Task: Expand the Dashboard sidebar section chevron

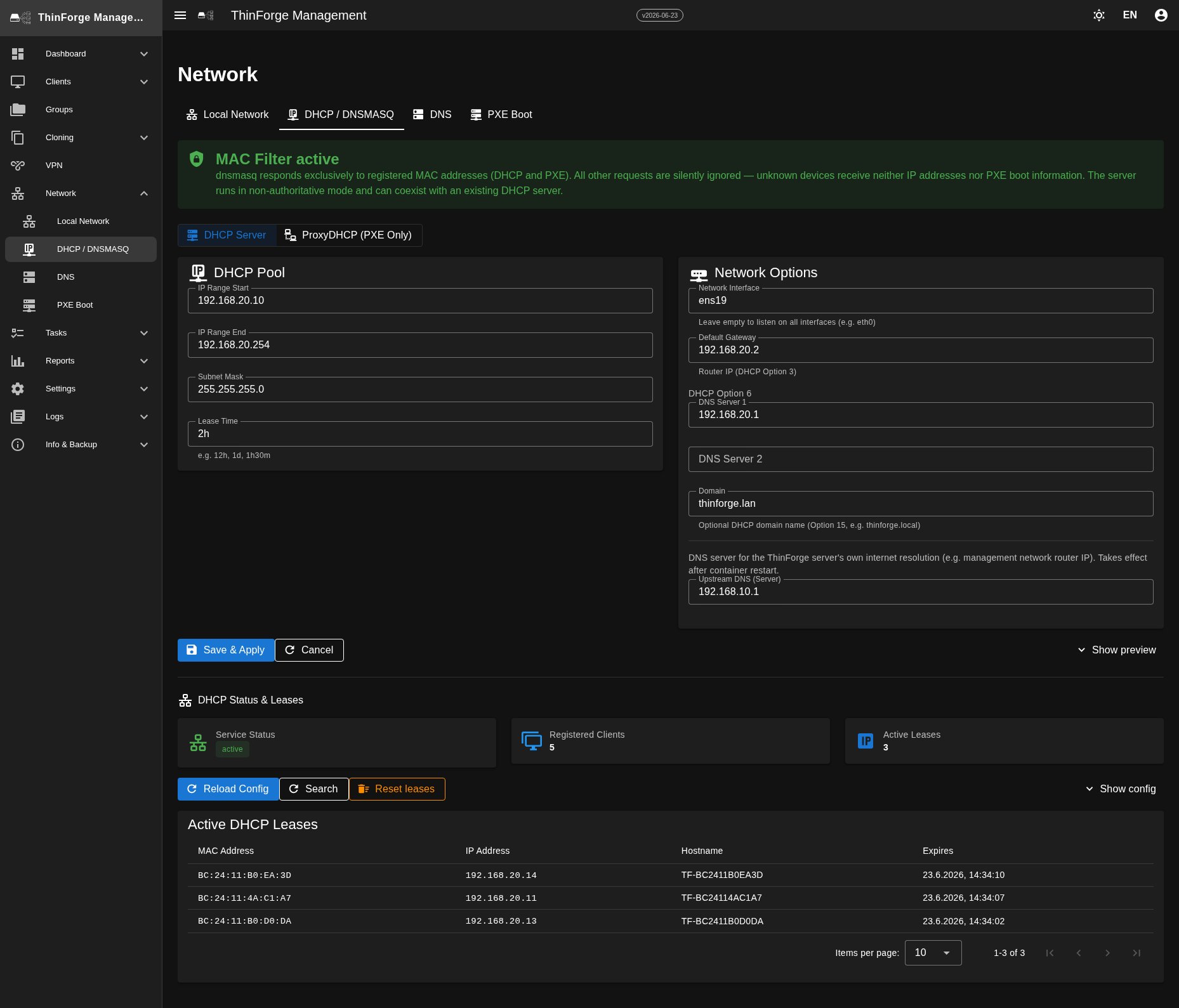Action: pyautogui.click(x=144, y=54)
